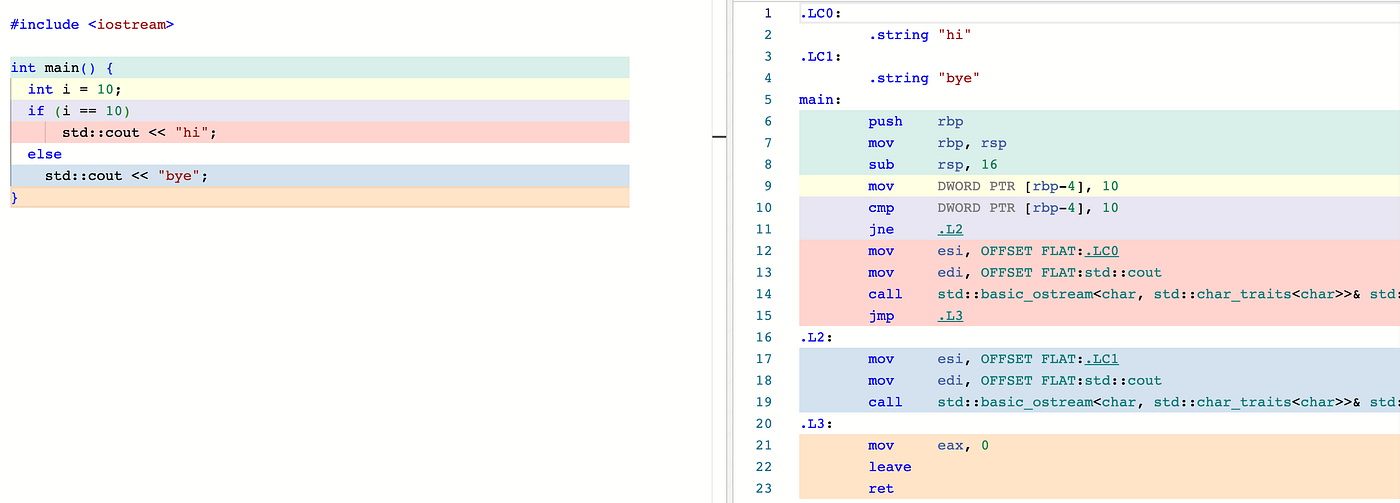The width and height of the screenshot is (1400, 503).
Task: Select the call instruction on assembly line 14
Action: click(x=1134, y=294)
